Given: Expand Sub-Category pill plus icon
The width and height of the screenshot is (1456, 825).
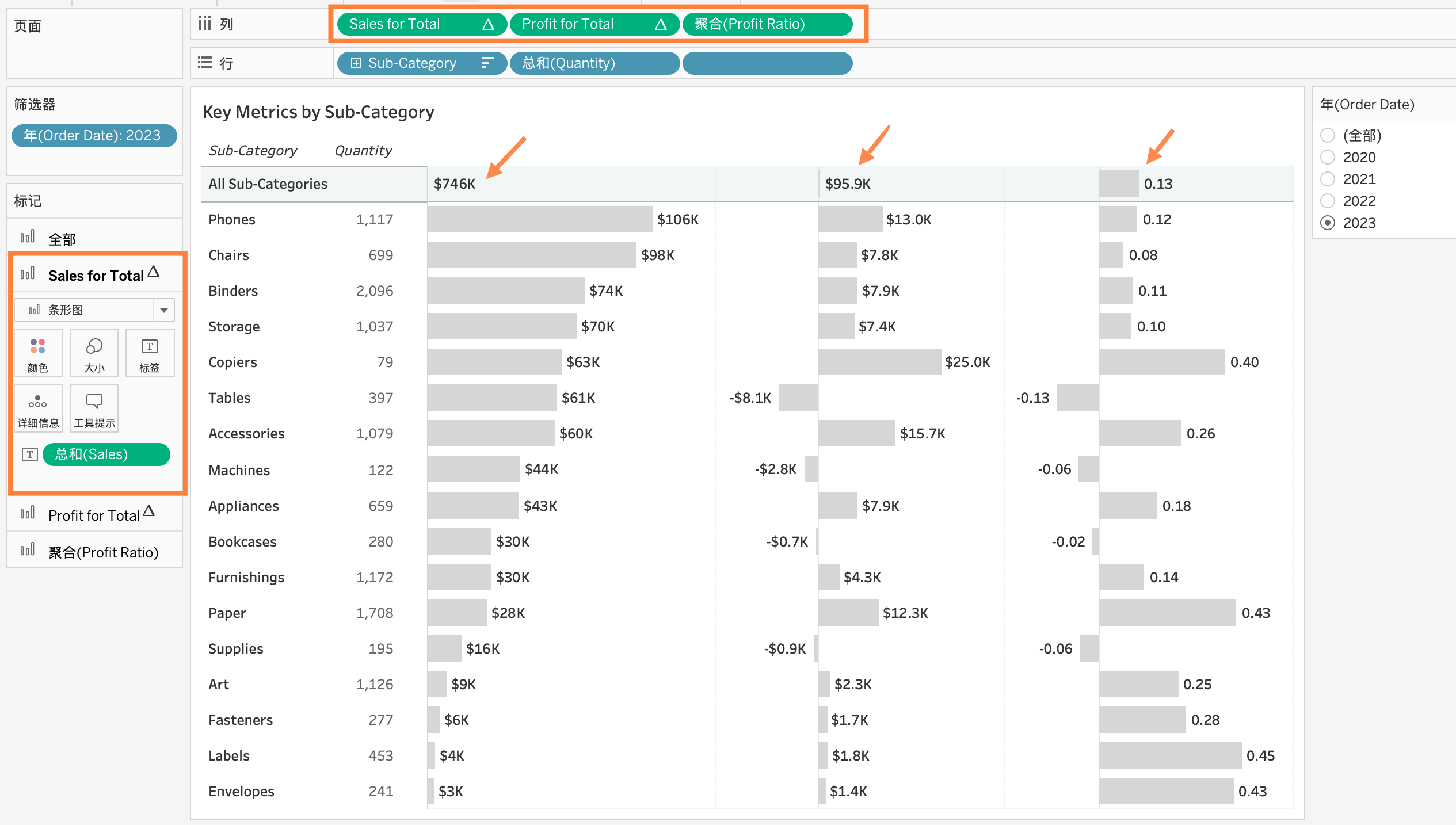Looking at the screenshot, I should pyautogui.click(x=356, y=63).
